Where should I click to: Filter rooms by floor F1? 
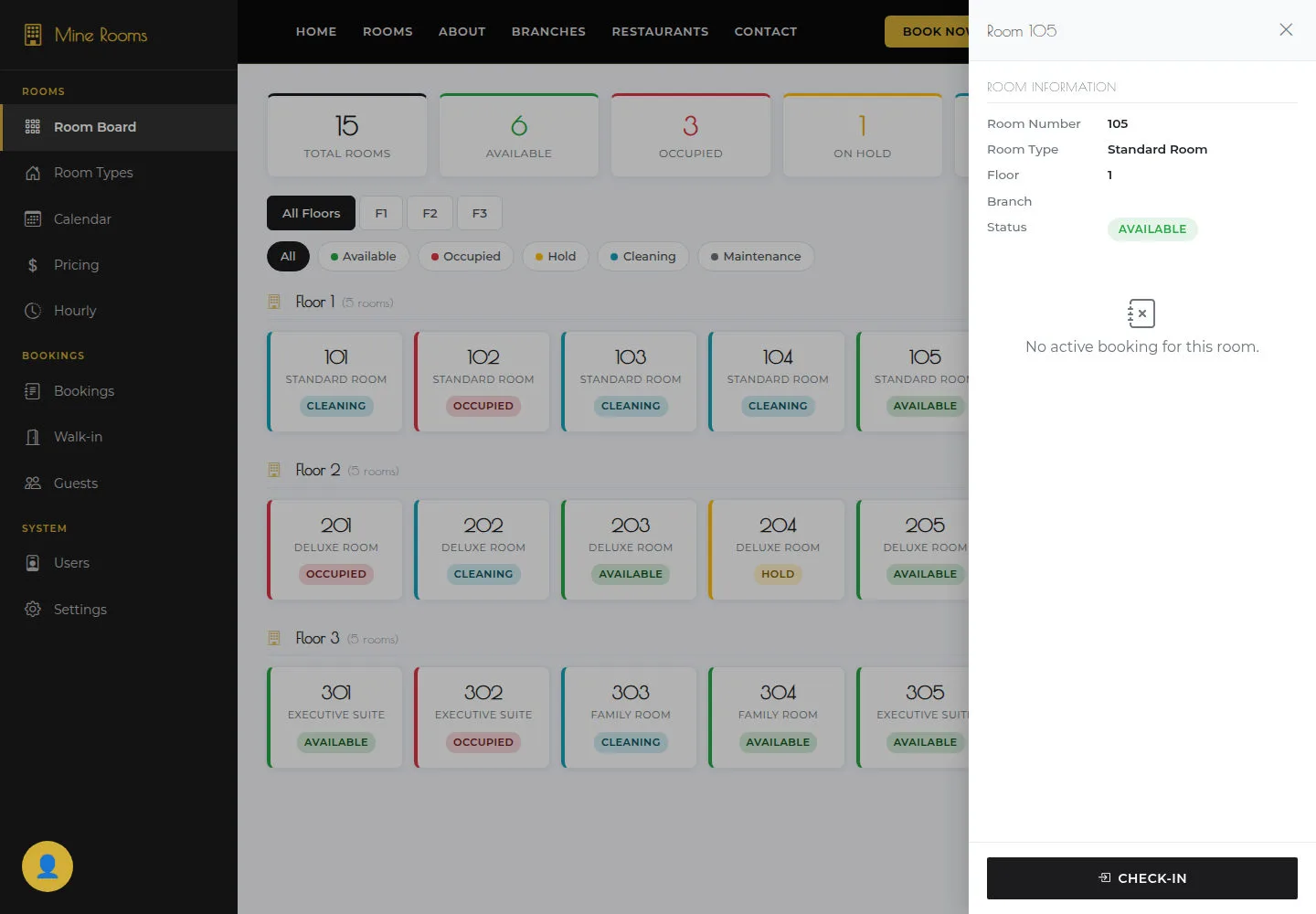coord(381,213)
